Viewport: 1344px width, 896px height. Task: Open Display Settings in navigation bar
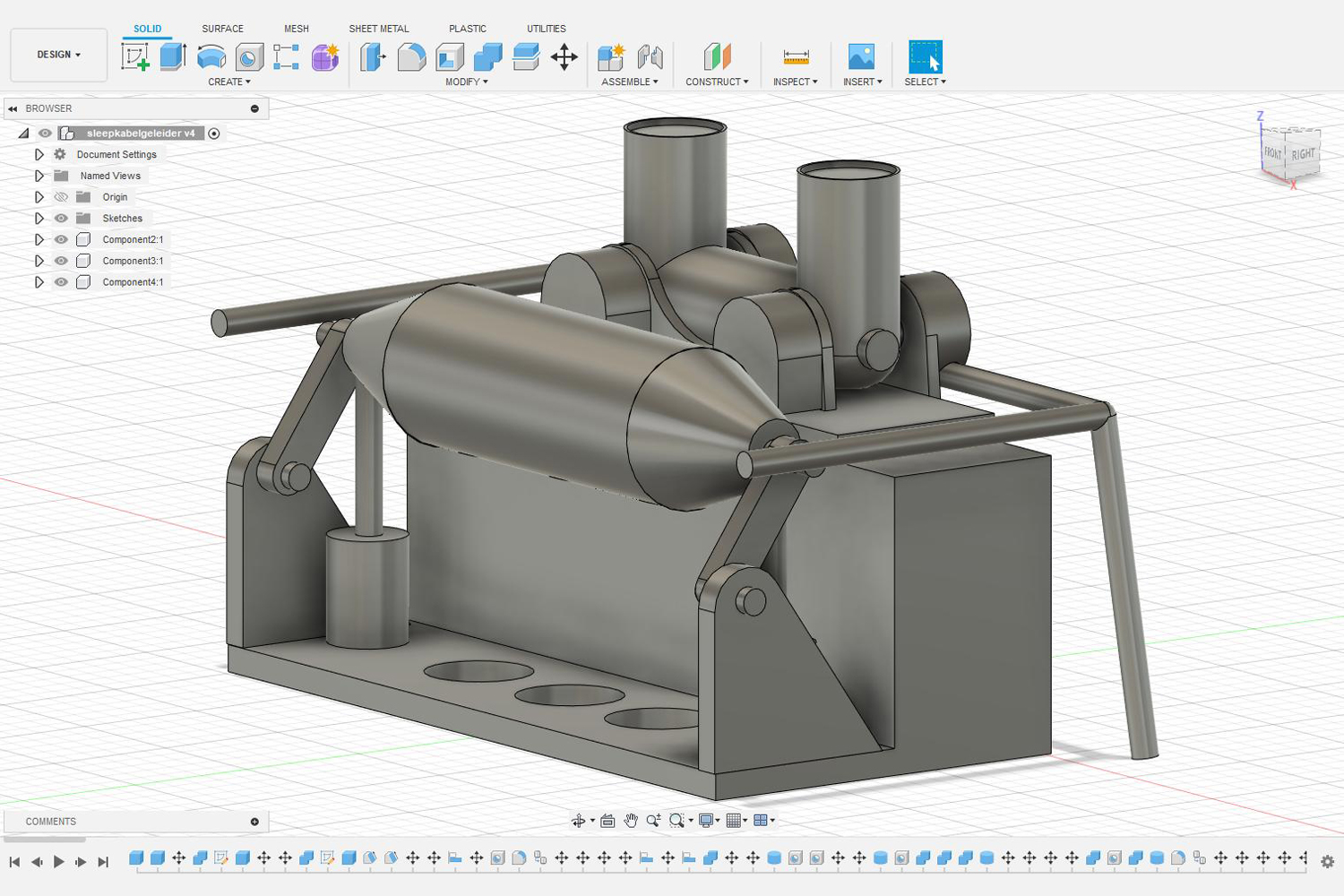[x=707, y=821]
